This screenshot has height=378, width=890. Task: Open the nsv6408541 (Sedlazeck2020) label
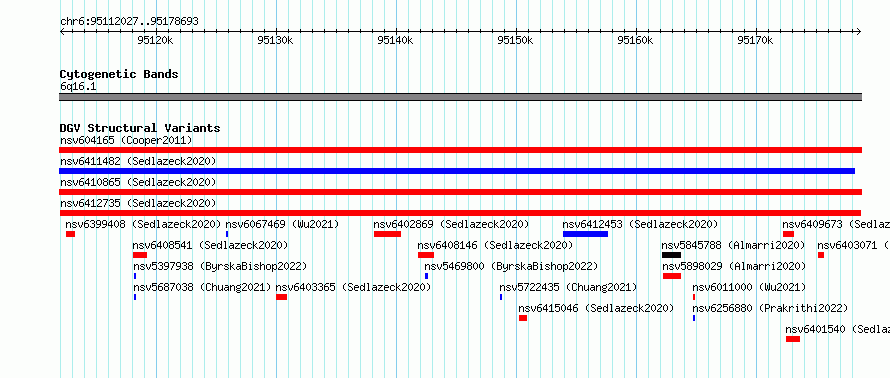(x=211, y=245)
